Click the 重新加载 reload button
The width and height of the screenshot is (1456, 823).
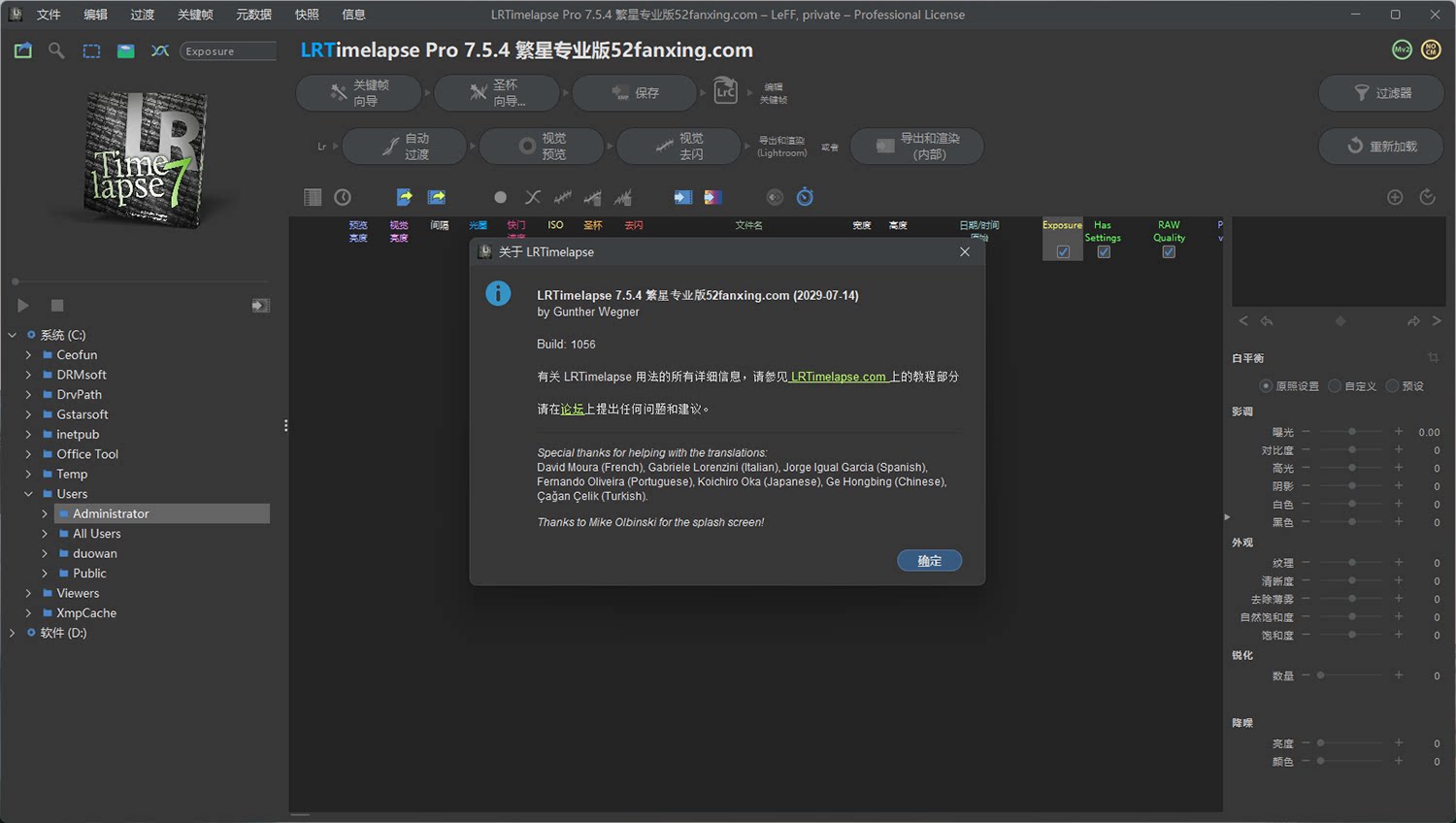click(x=1381, y=146)
